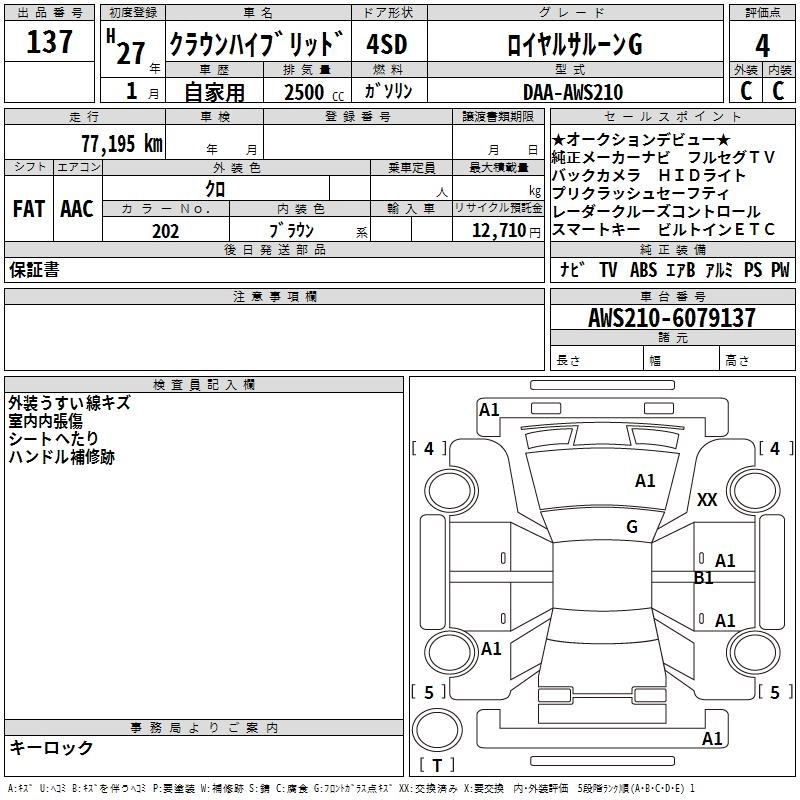Click the A1 mark beneath the rear bumper
The height and width of the screenshot is (800, 800).
712,739
